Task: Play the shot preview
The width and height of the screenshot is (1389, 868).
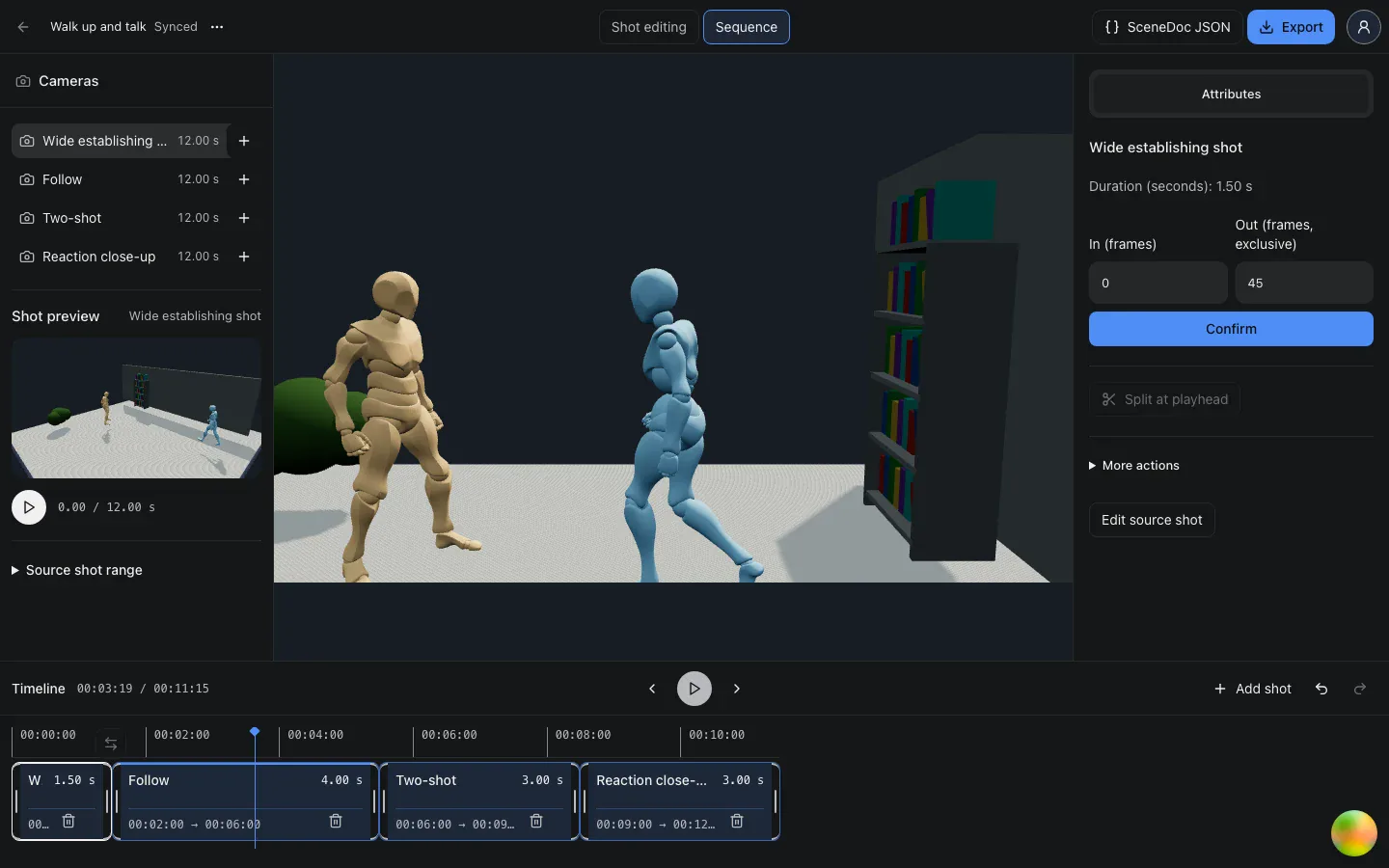Action: click(x=29, y=507)
